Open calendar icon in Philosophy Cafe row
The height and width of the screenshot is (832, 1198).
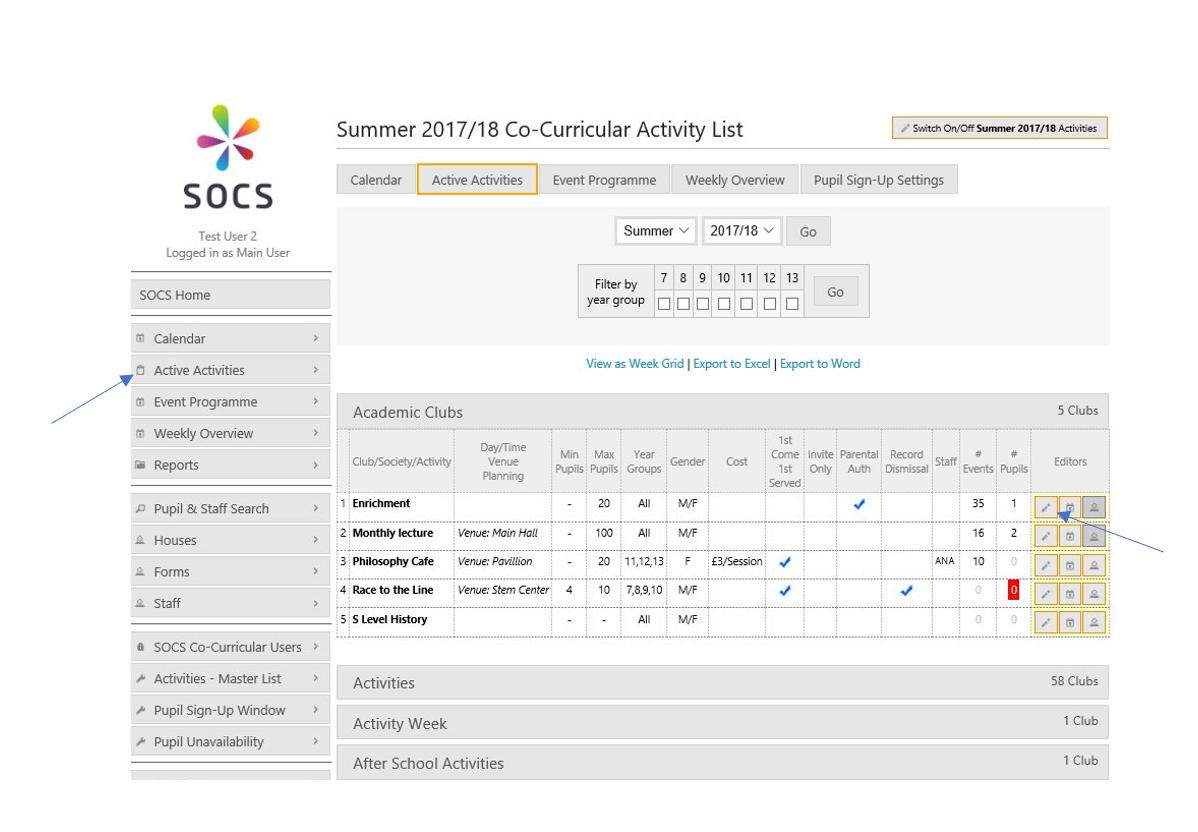(x=1070, y=565)
